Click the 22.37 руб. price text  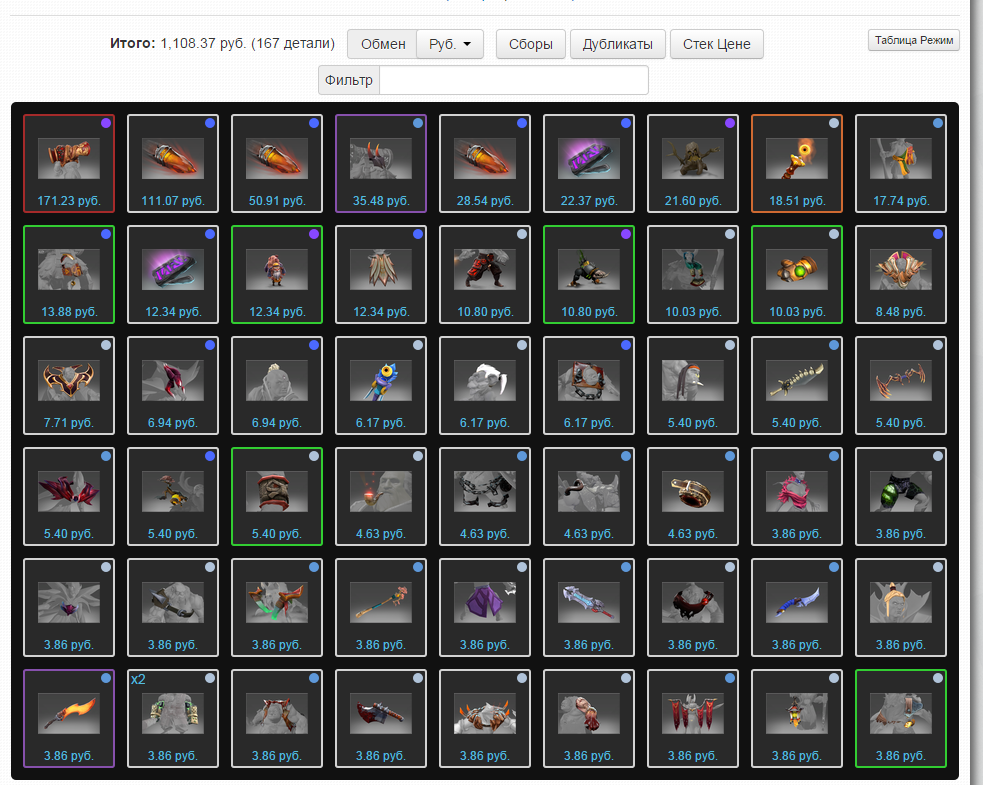(x=589, y=201)
